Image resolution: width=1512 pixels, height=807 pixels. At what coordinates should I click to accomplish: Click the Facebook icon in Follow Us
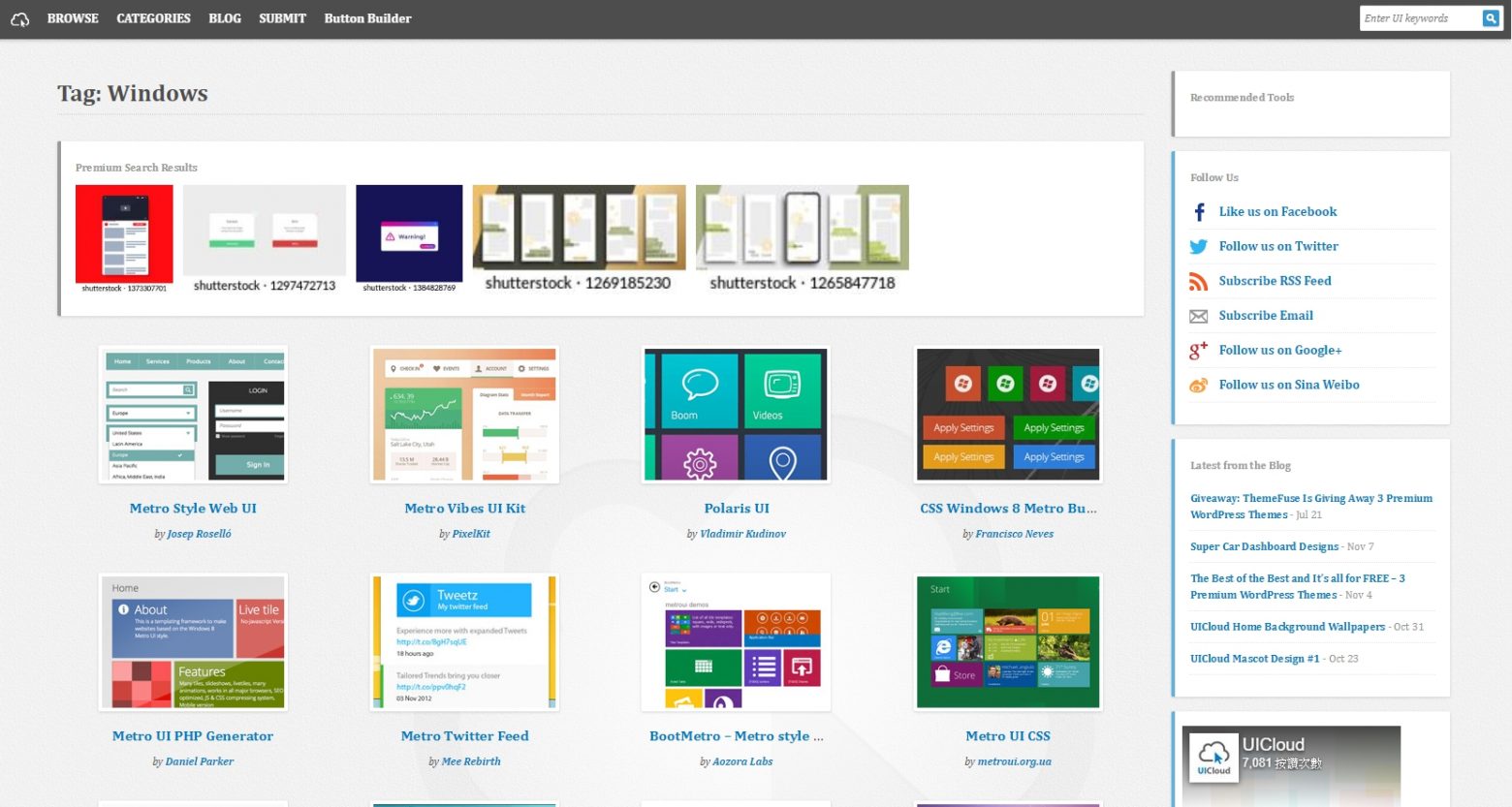(x=1199, y=212)
